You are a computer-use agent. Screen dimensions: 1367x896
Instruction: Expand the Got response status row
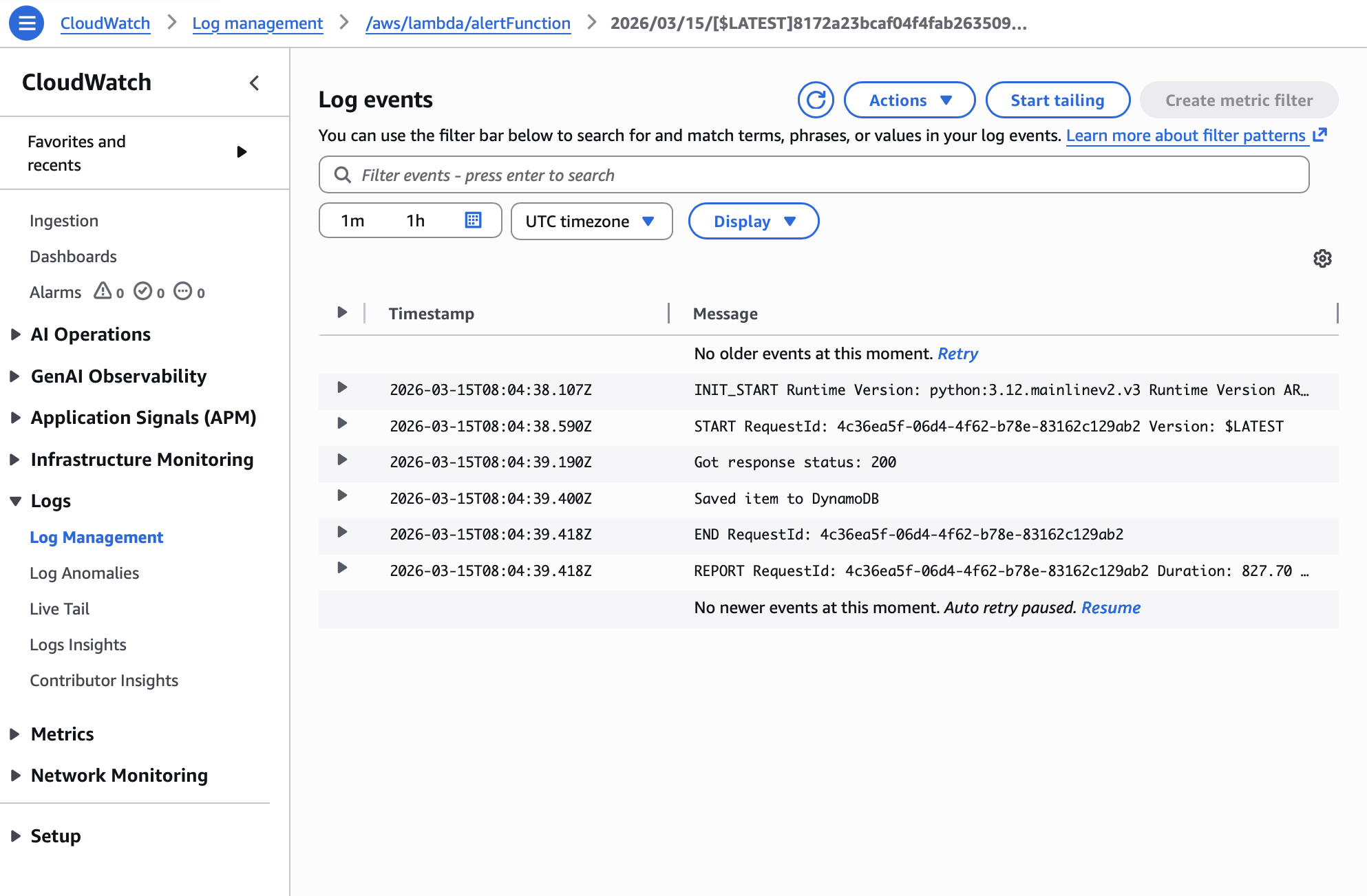(342, 460)
